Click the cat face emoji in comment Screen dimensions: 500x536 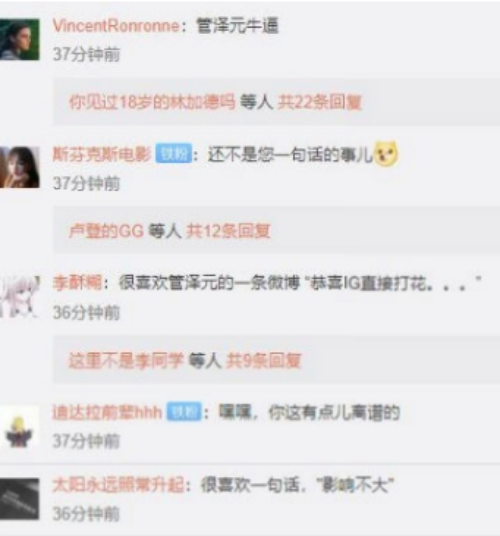pos(386,154)
